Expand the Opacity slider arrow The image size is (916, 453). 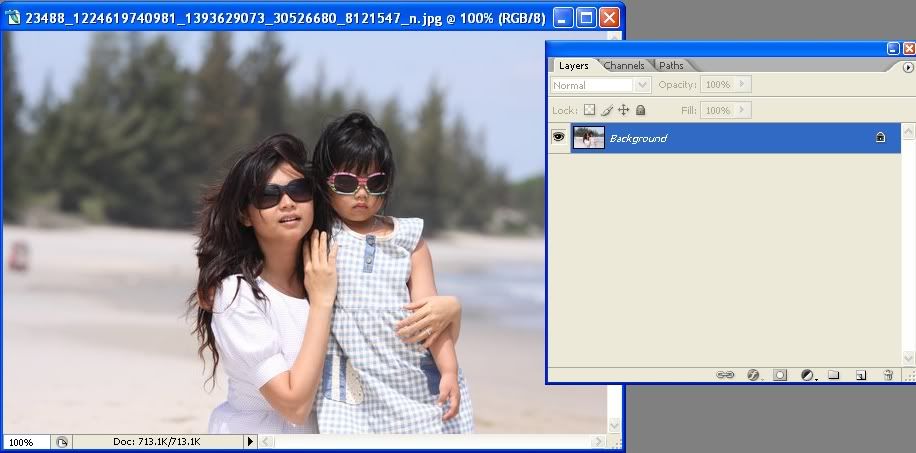pyautogui.click(x=743, y=85)
